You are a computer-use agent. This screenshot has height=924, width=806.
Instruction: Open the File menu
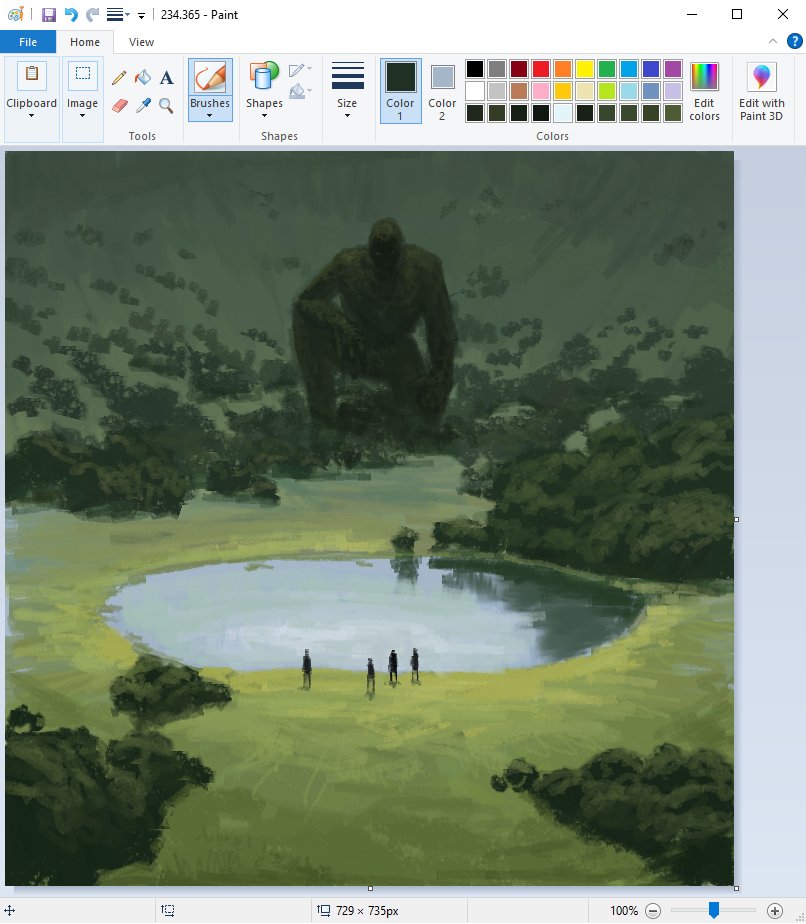(x=28, y=42)
